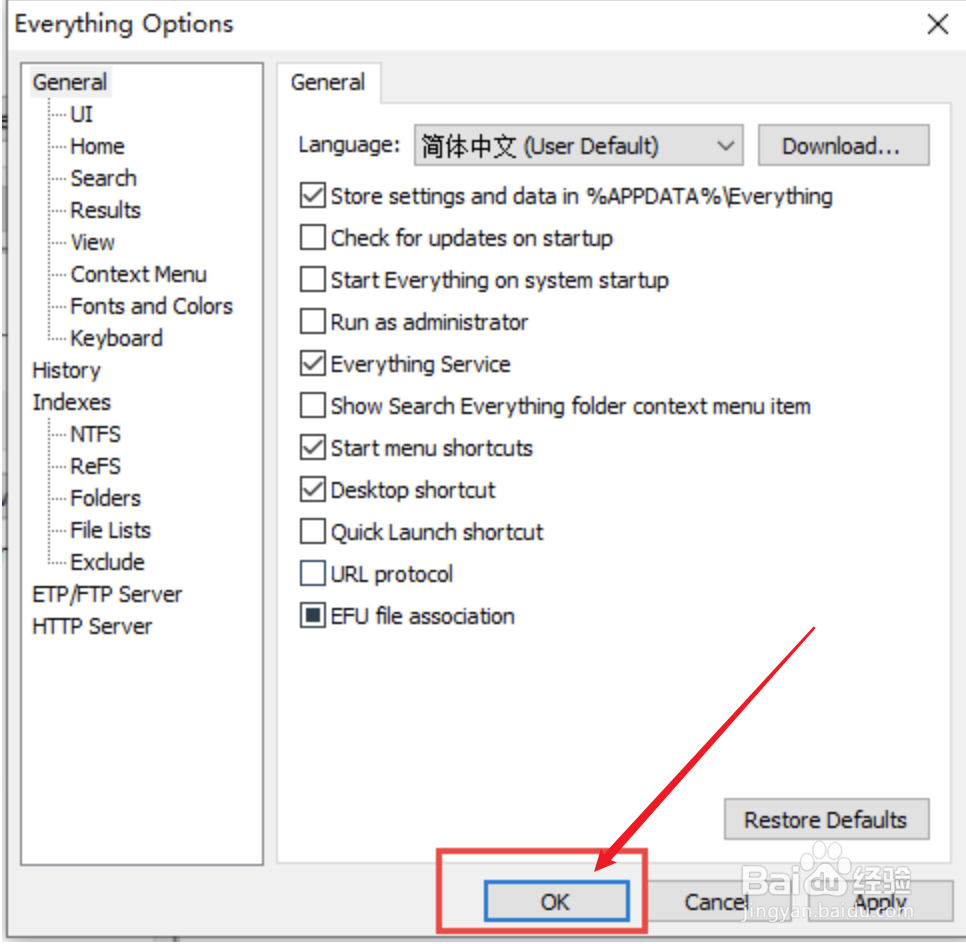Select ETP/FTP Server in the tree
The width and height of the screenshot is (966, 944).
(107, 595)
